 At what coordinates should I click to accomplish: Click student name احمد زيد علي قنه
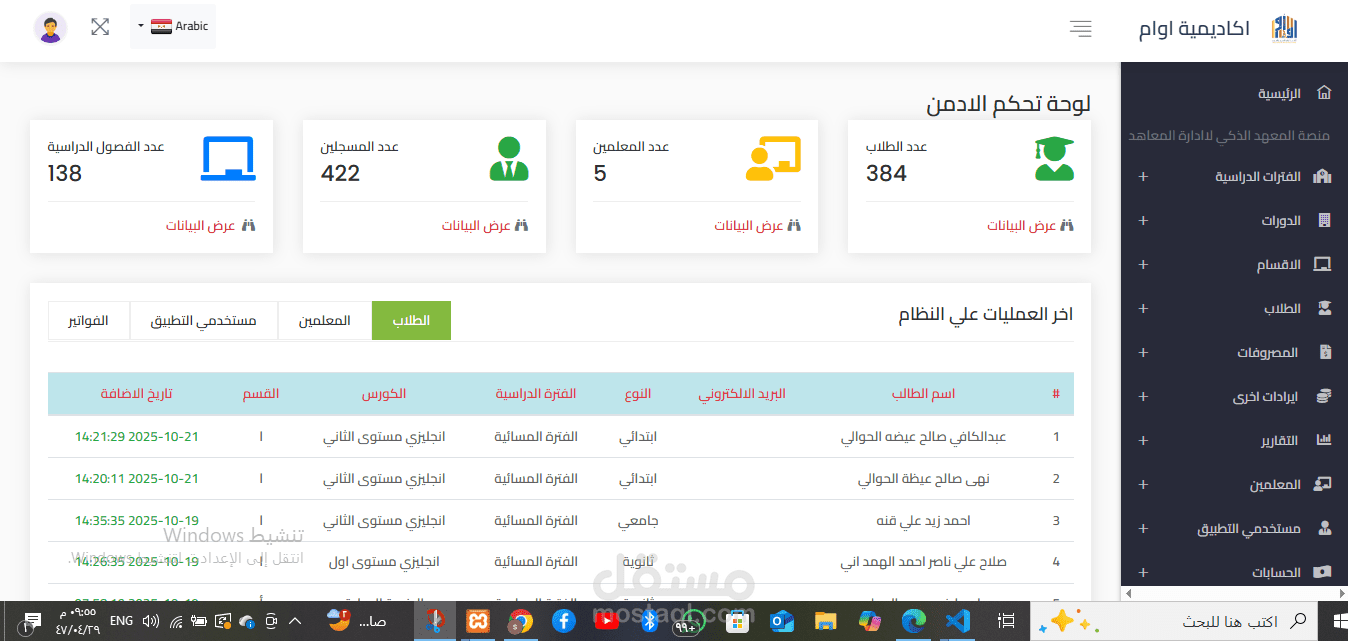[x=924, y=521]
